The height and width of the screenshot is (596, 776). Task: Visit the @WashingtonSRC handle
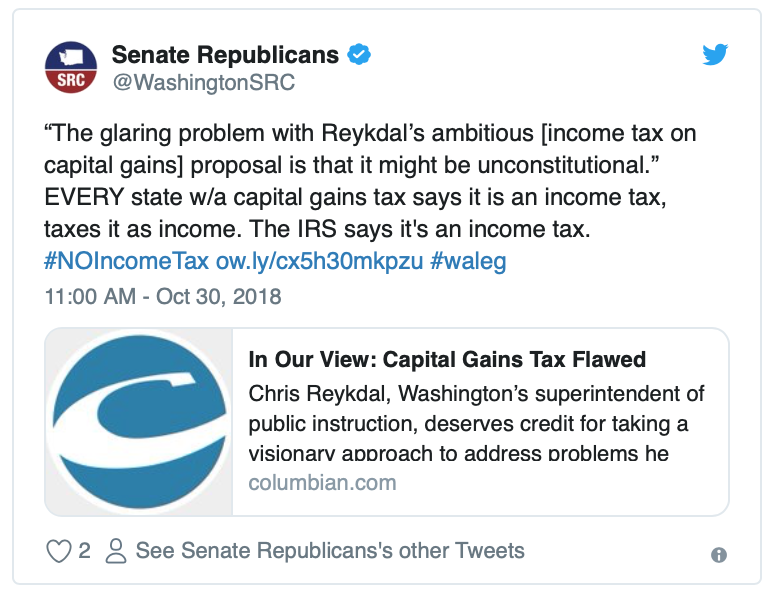click(203, 82)
